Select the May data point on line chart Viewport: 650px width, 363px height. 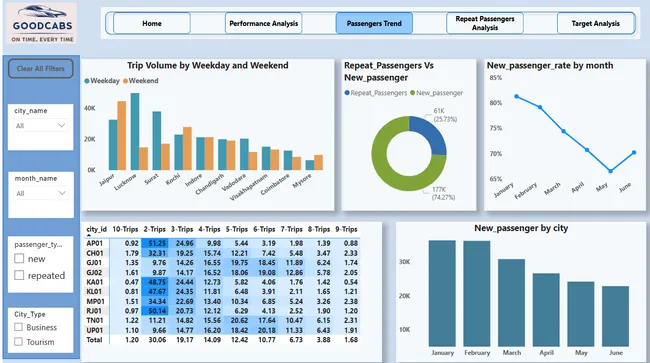coord(611,170)
